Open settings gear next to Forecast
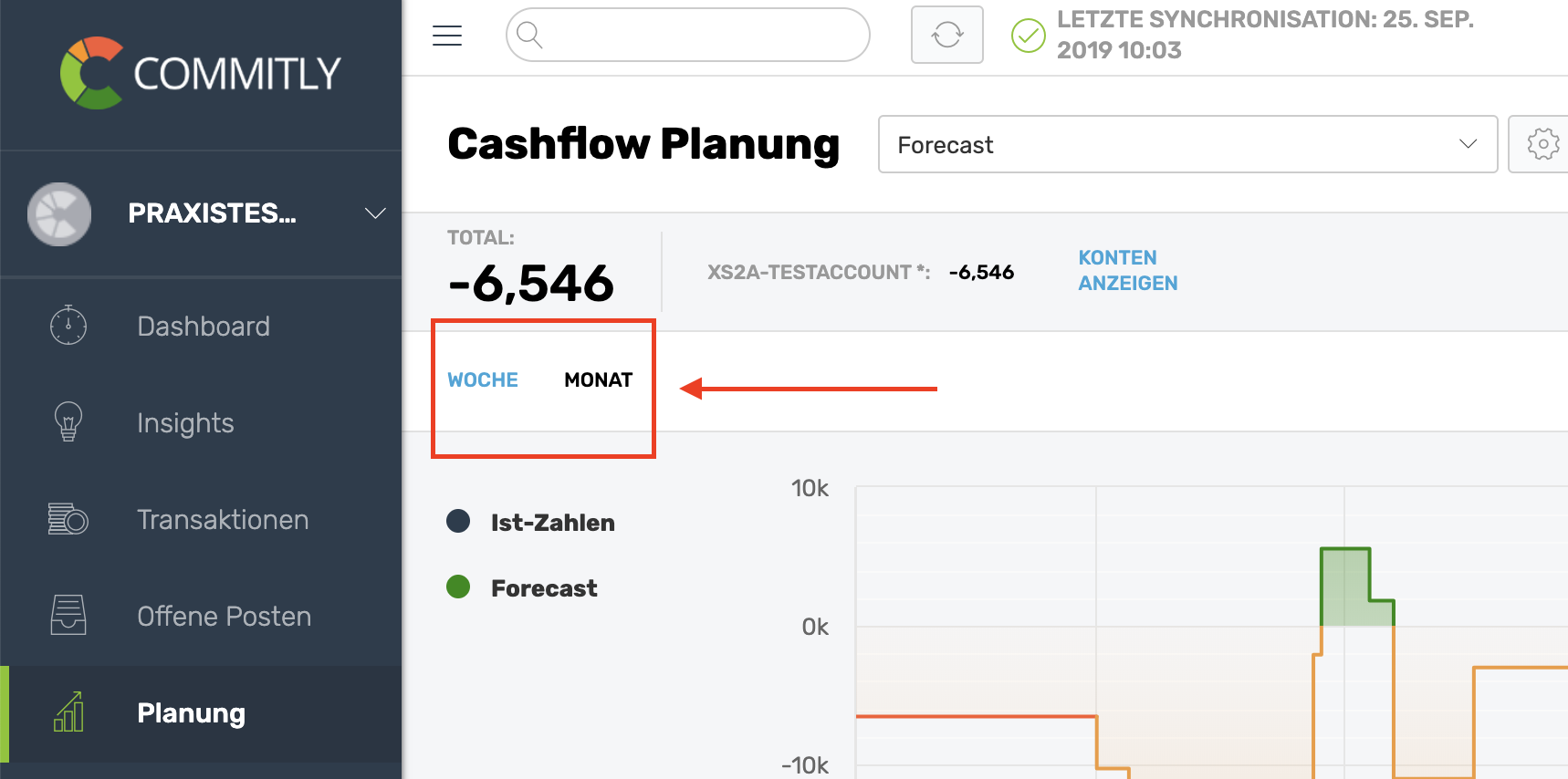The image size is (1568, 779). tap(1542, 144)
